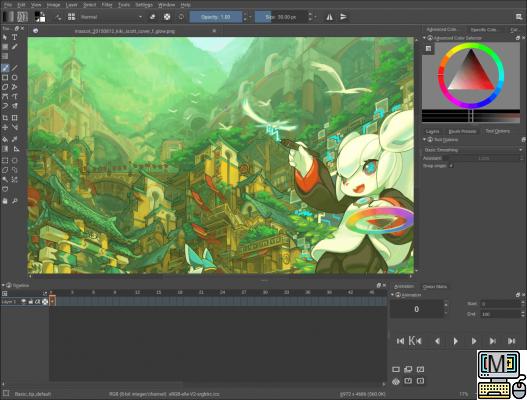Screen dimensions: 527x400
Task: Collapse the Advanced Color Selector docker
Action: pyautogui.click(x=424, y=38)
